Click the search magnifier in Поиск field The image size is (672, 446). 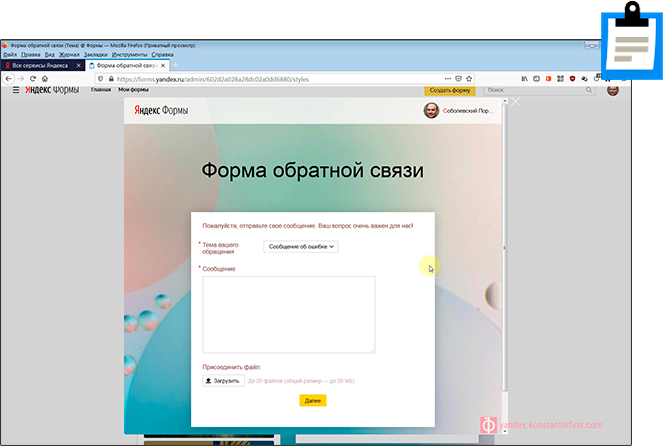(x=589, y=90)
